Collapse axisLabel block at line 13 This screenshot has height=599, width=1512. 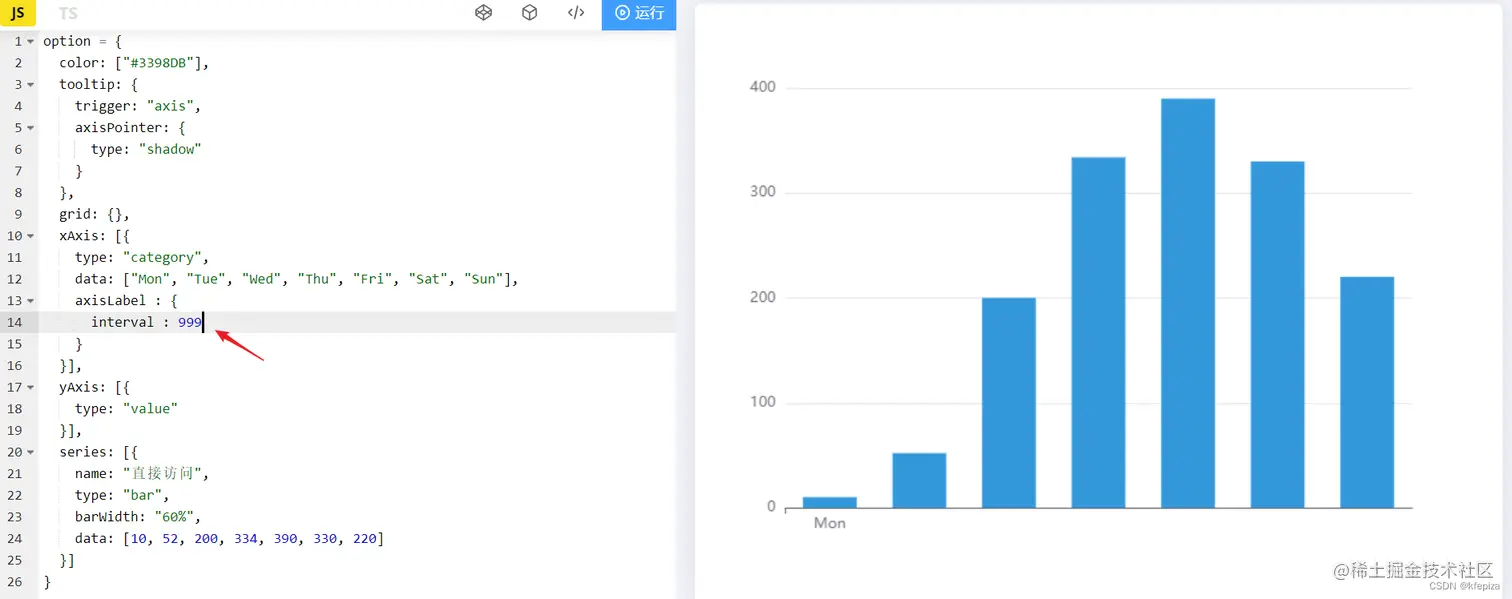tap(31, 301)
